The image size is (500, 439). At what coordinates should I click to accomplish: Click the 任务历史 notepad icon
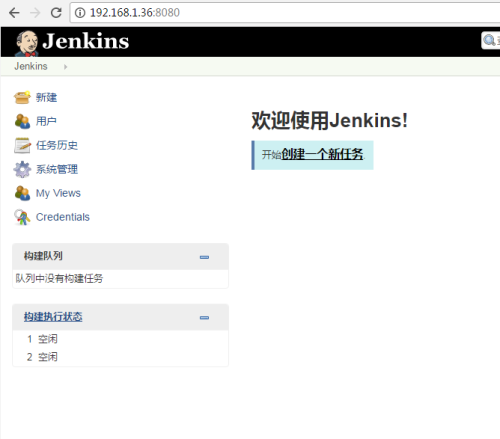(x=22, y=145)
